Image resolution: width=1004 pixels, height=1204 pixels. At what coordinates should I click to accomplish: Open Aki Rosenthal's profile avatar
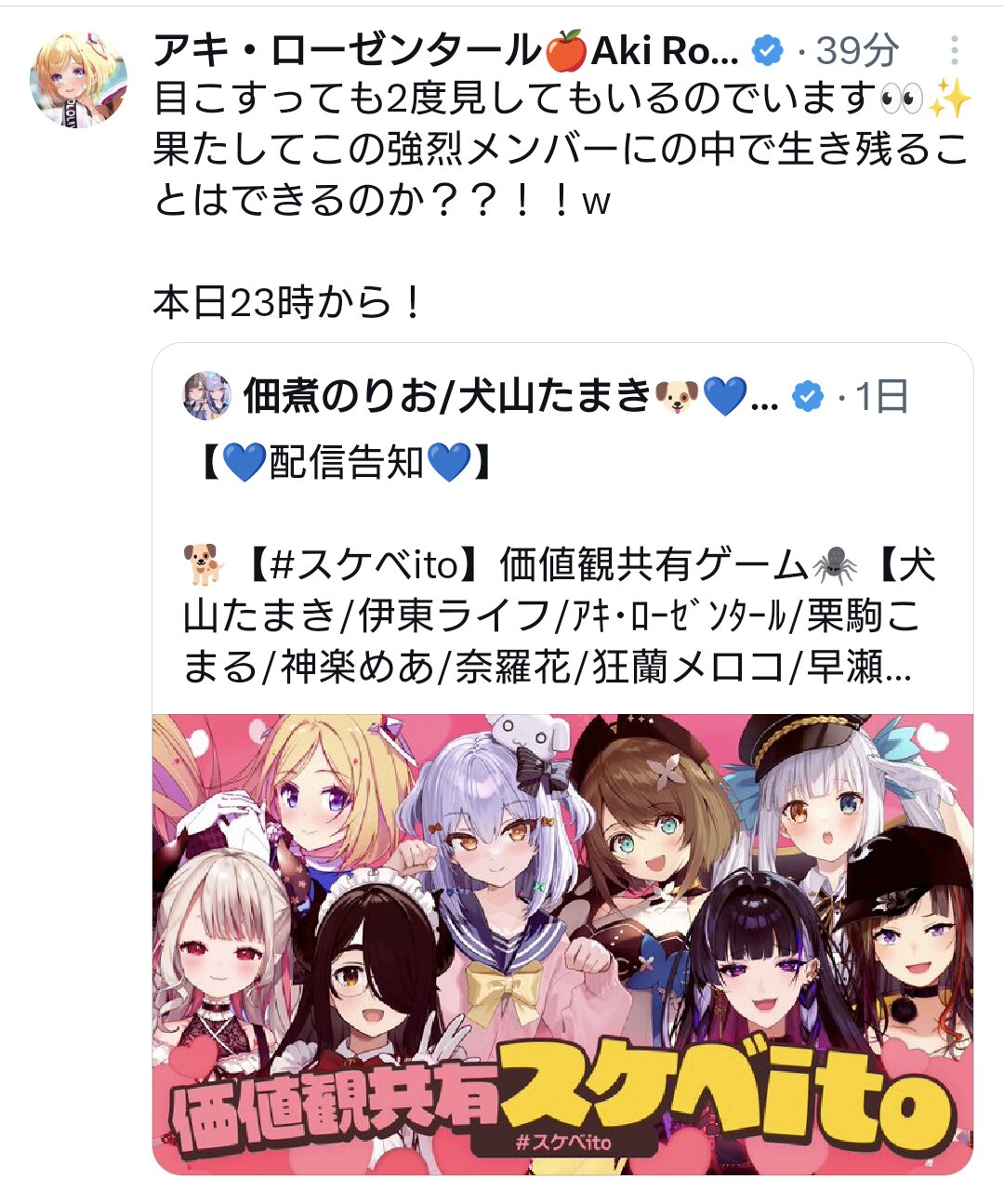(x=79, y=78)
